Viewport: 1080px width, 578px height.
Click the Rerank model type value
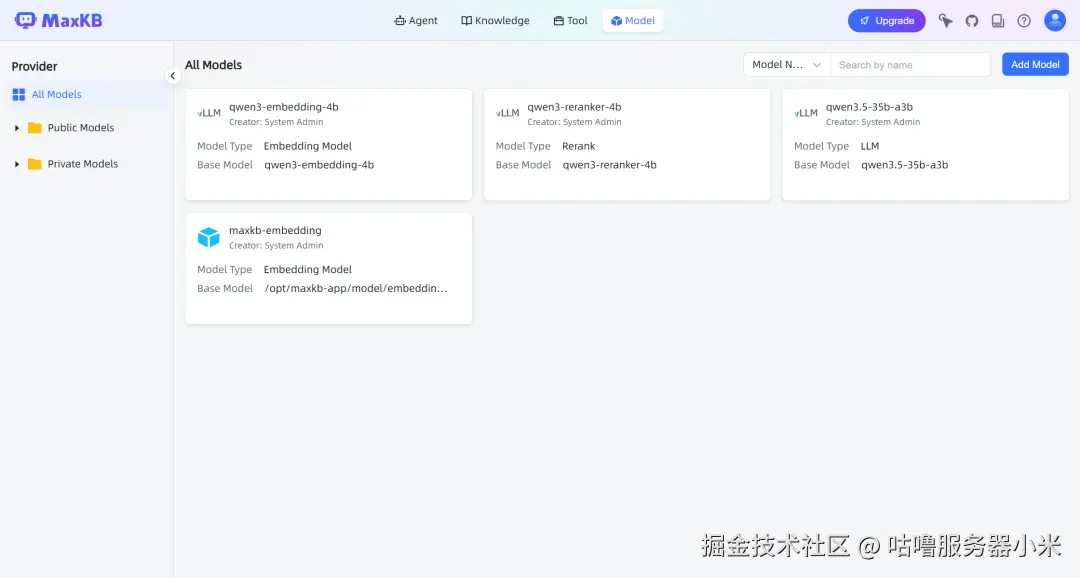(x=579, y=146)
